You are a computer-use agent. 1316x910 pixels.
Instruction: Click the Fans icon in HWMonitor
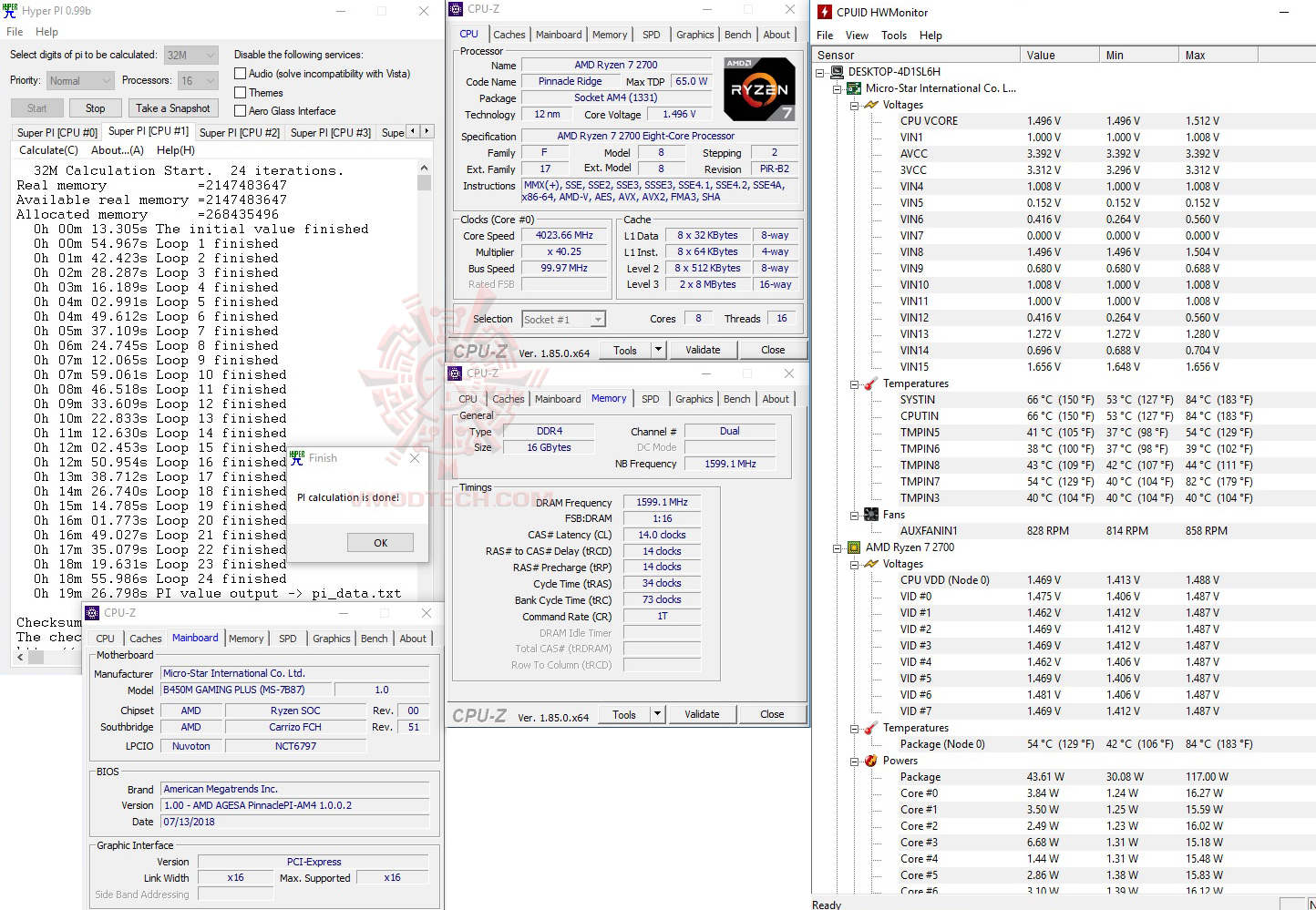pos(870,514)
